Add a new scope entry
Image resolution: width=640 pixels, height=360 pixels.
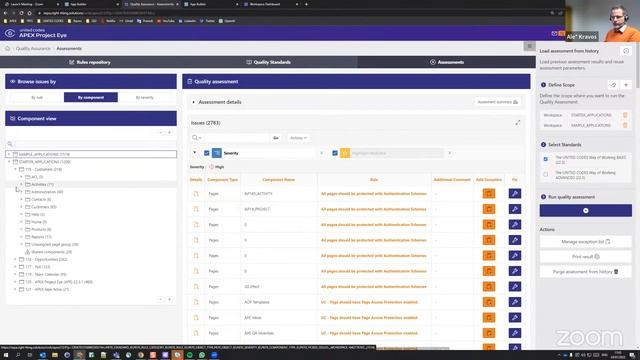point(626,85)
